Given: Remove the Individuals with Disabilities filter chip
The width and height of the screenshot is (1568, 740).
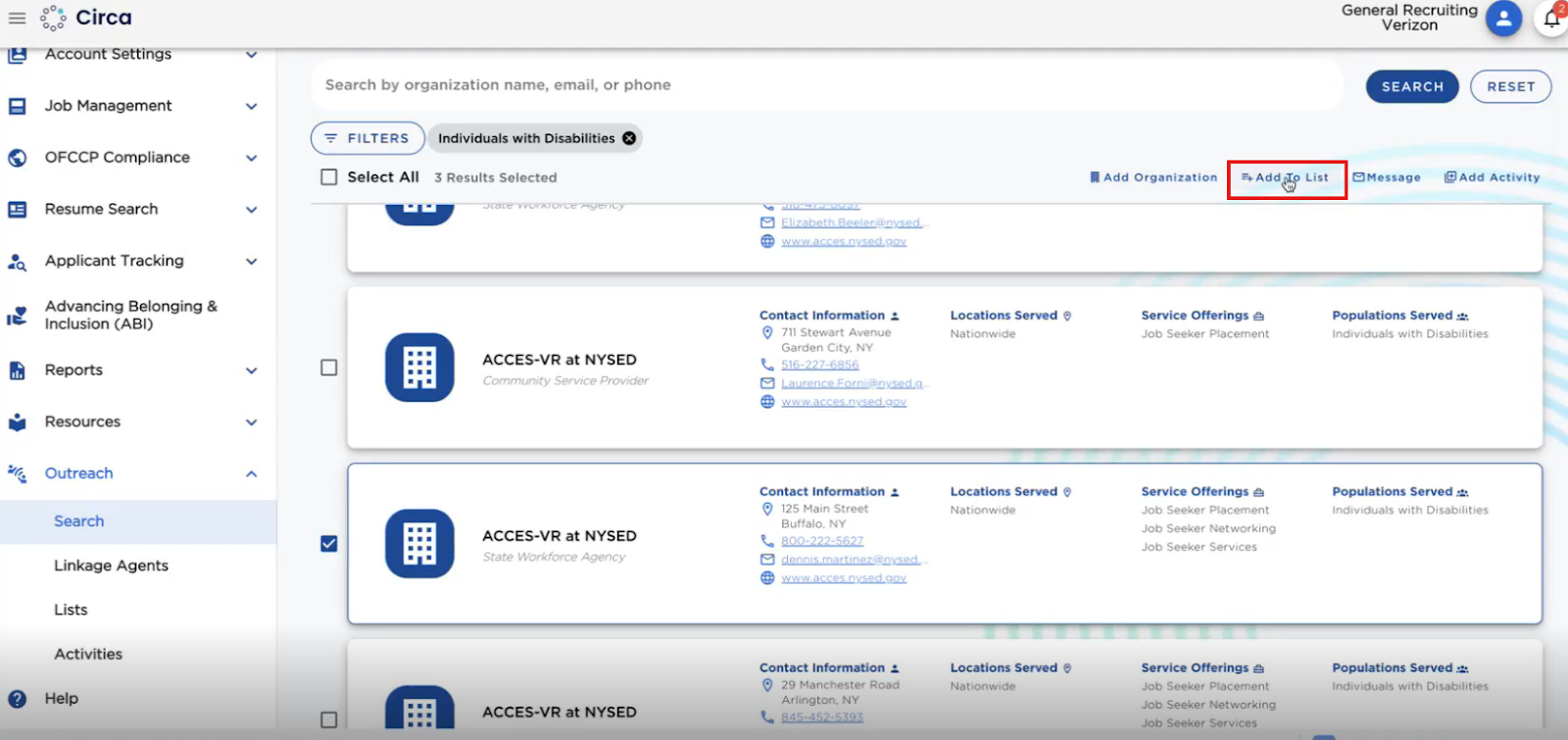Looking at the screenshot, I should [629, 138].
